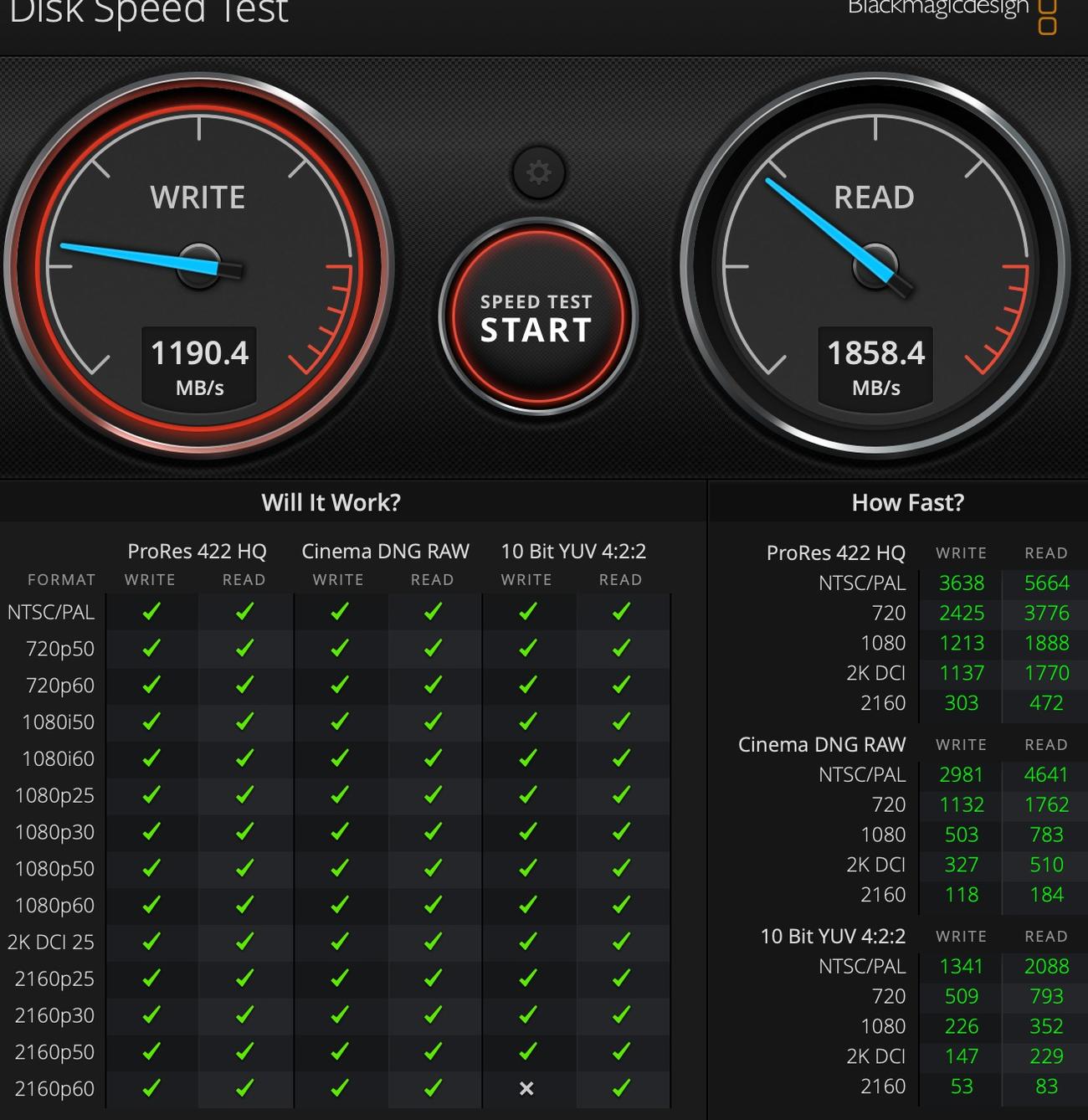The width and height of the screenshot is (1088, 1120).
Task: Click the checkmark for 2160p25 10 Bit YUV write
Action: coord(527,979)
